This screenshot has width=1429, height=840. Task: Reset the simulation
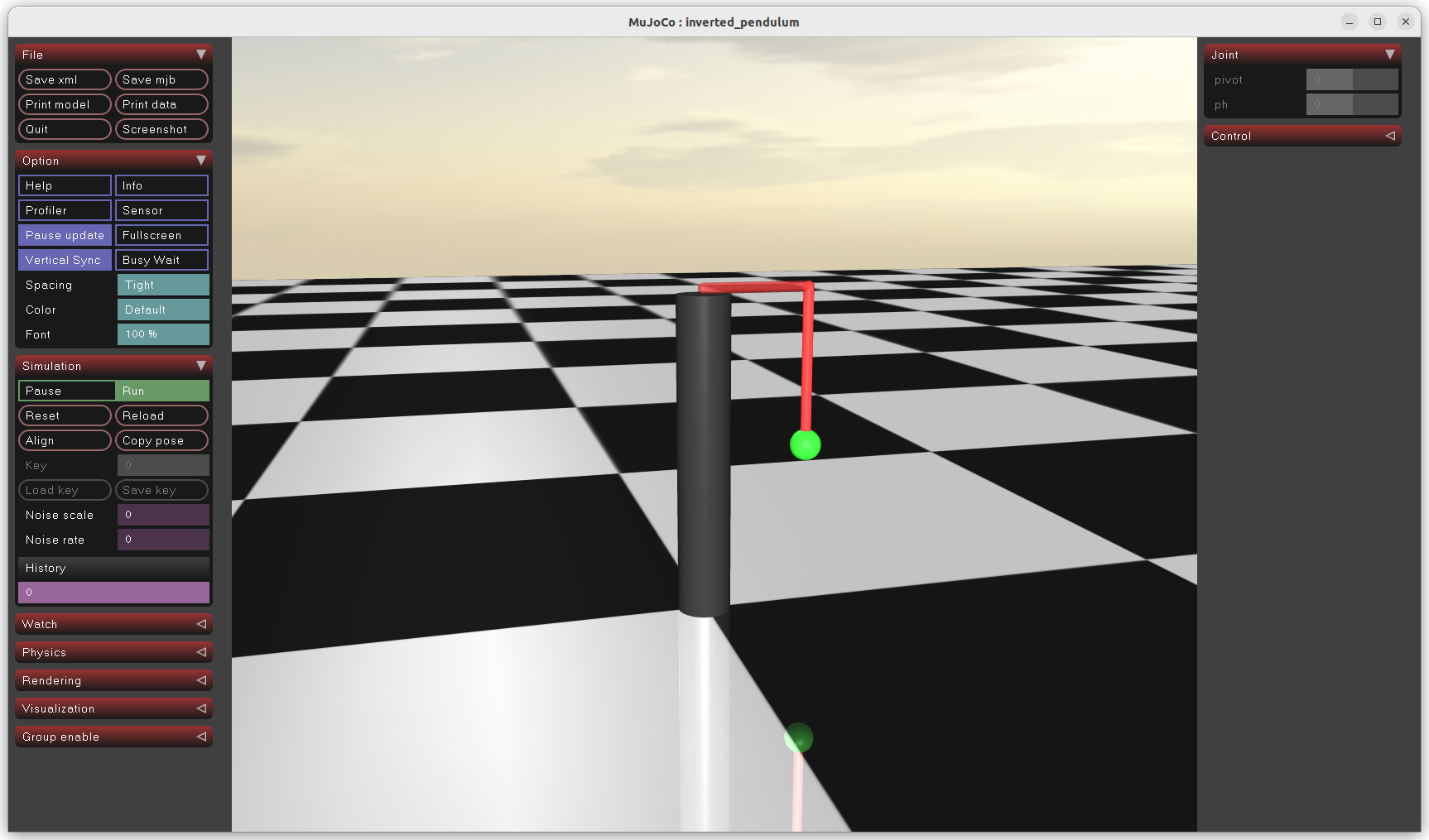pos(65,415)
